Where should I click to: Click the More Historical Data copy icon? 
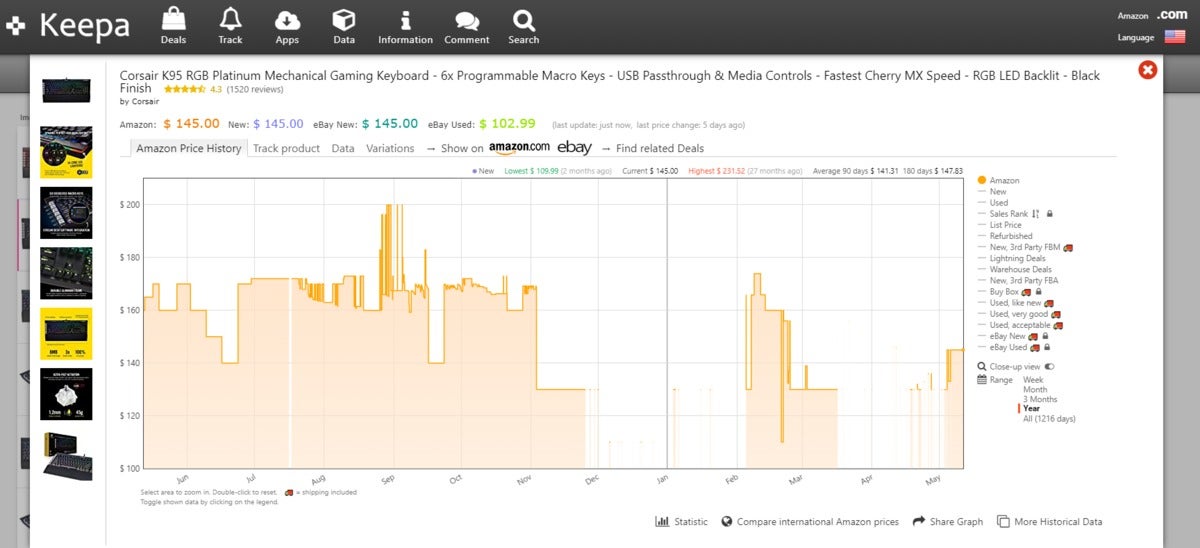click(x=1003, y=522)
